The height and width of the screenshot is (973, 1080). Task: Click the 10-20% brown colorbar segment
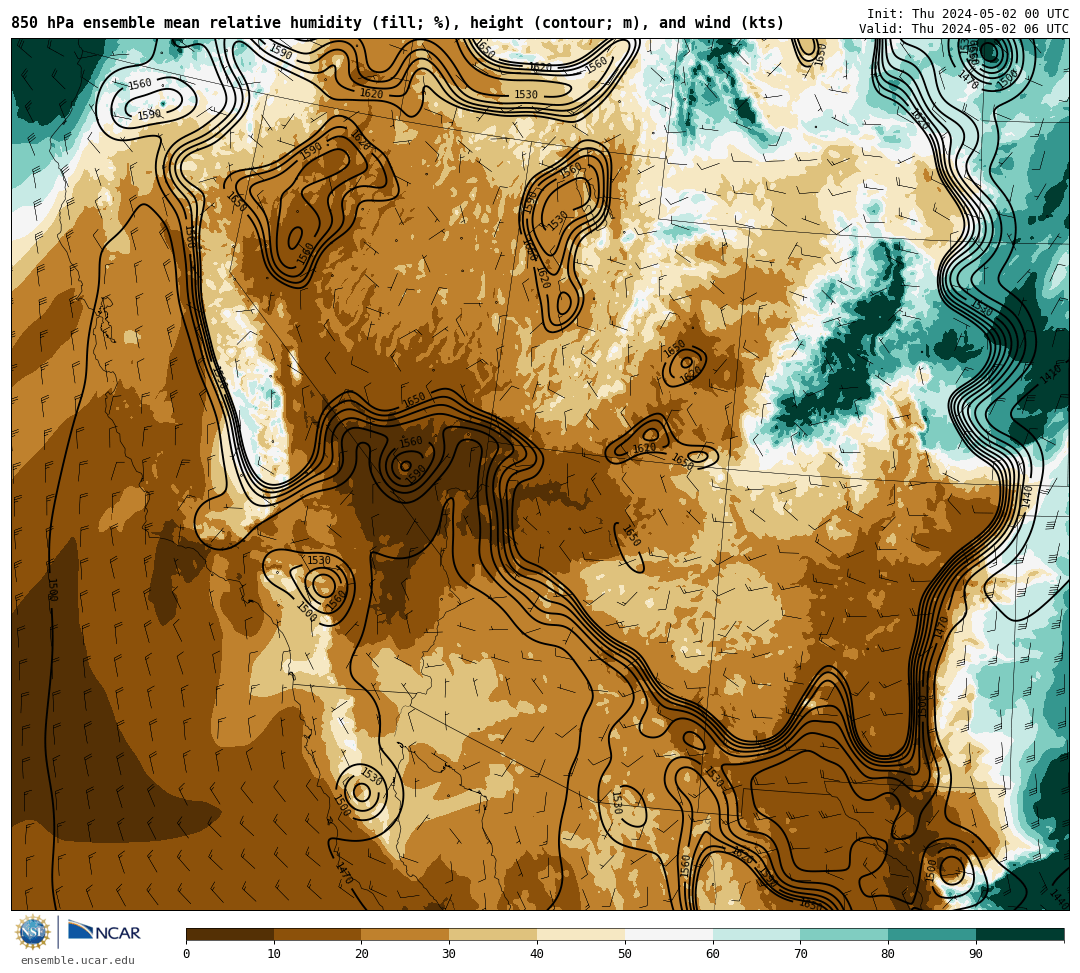coord(318,934)
